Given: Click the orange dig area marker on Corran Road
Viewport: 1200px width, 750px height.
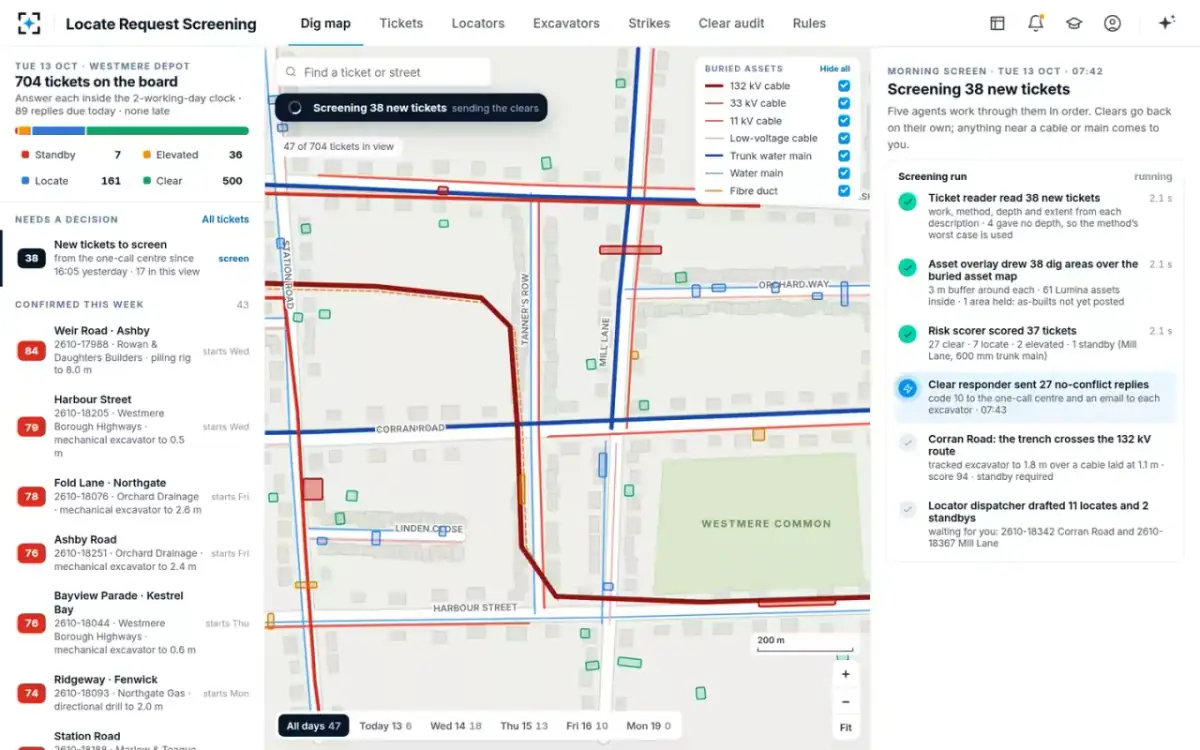Looking at the screenshot, I should (758, 434).
